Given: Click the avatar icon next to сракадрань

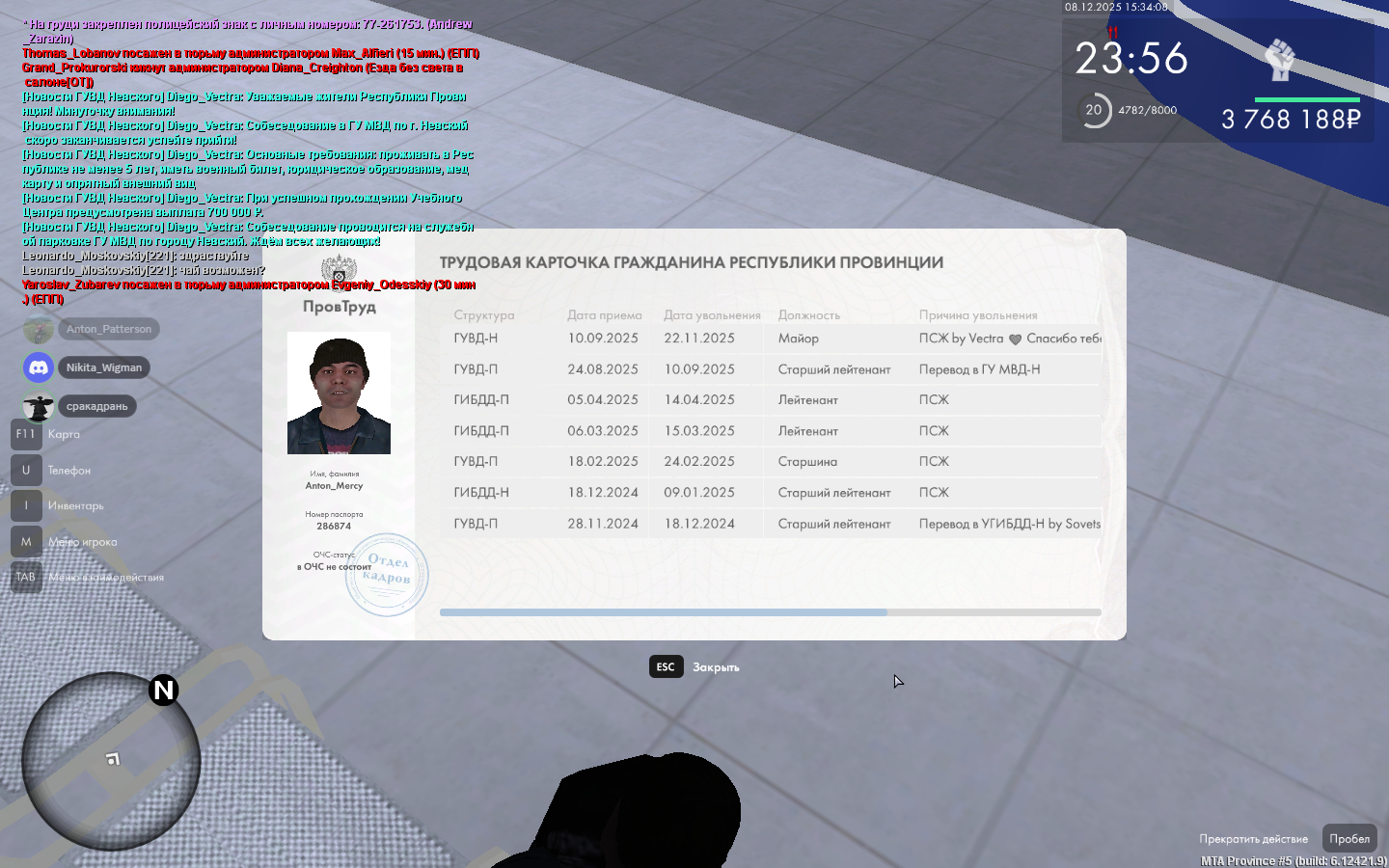Looking at the screenshot, I should click(x=39, y=407).
